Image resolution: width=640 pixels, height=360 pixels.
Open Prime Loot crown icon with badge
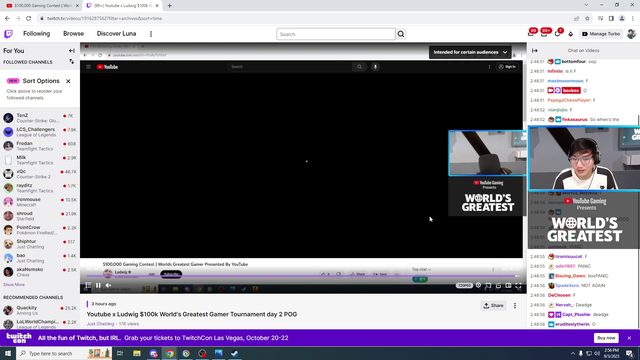click(x=531, y=33)
